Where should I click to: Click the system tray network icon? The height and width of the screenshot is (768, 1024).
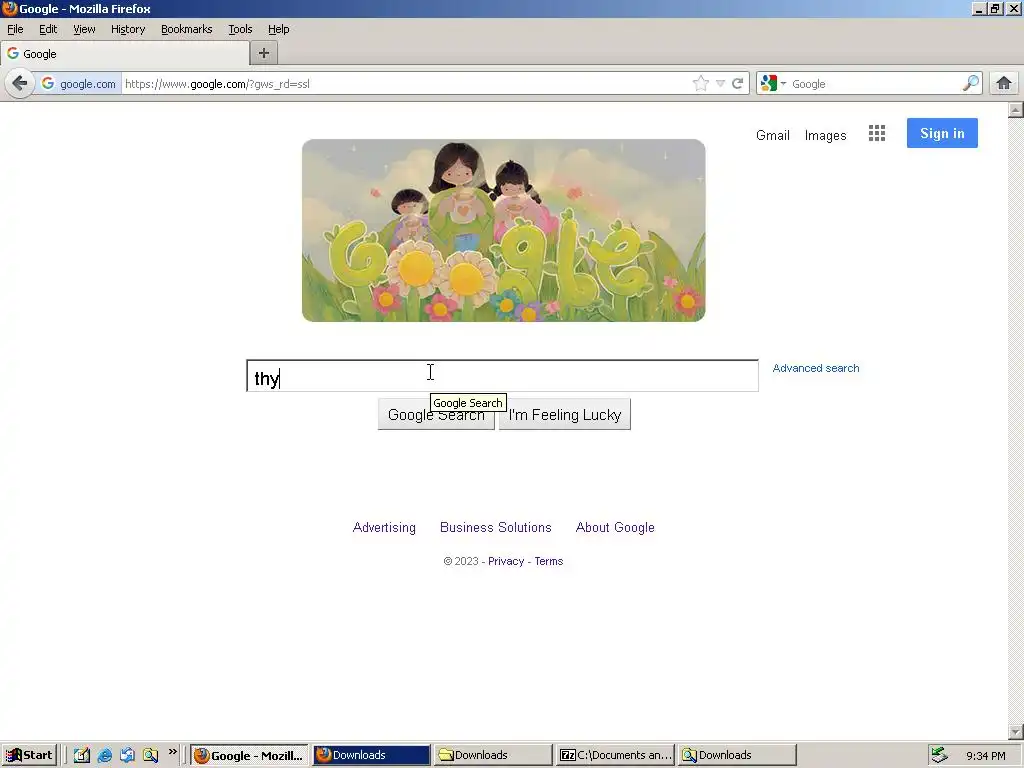pos(939,755)
